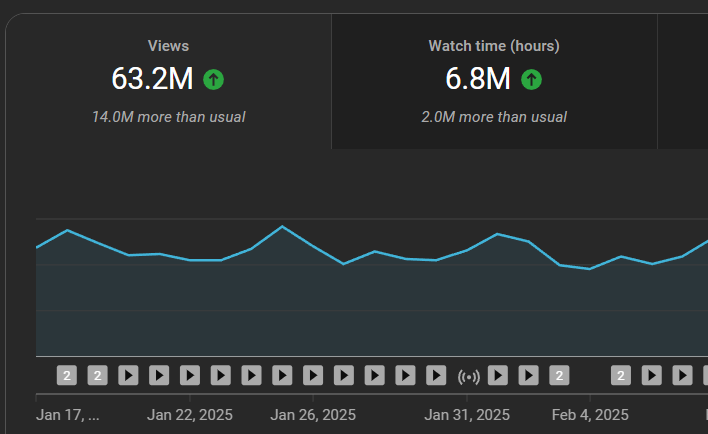
Task: Click the '6.8M' watch time total
Action: [478, 79]
